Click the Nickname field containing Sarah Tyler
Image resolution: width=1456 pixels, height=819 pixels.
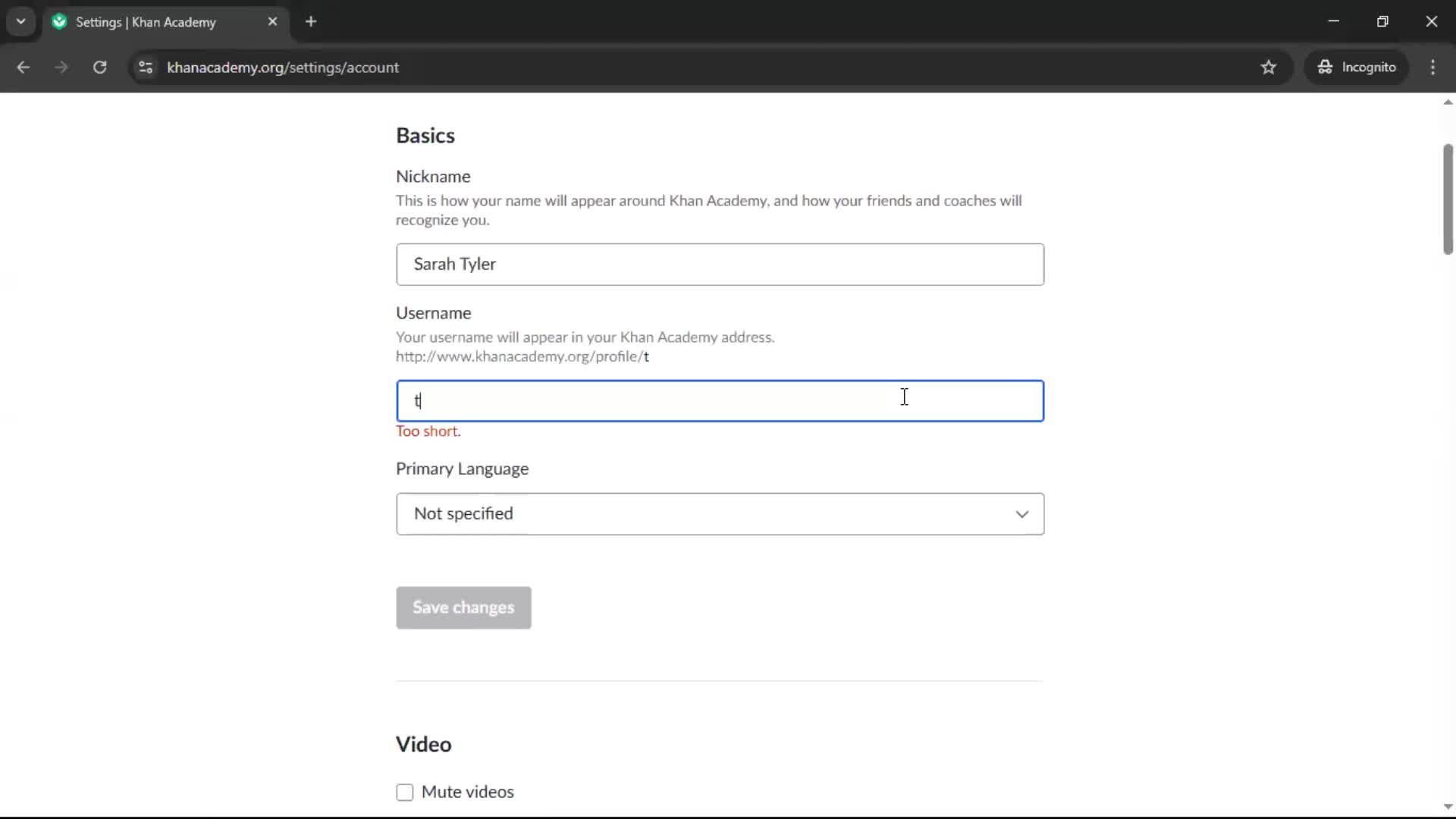(720, 265)
